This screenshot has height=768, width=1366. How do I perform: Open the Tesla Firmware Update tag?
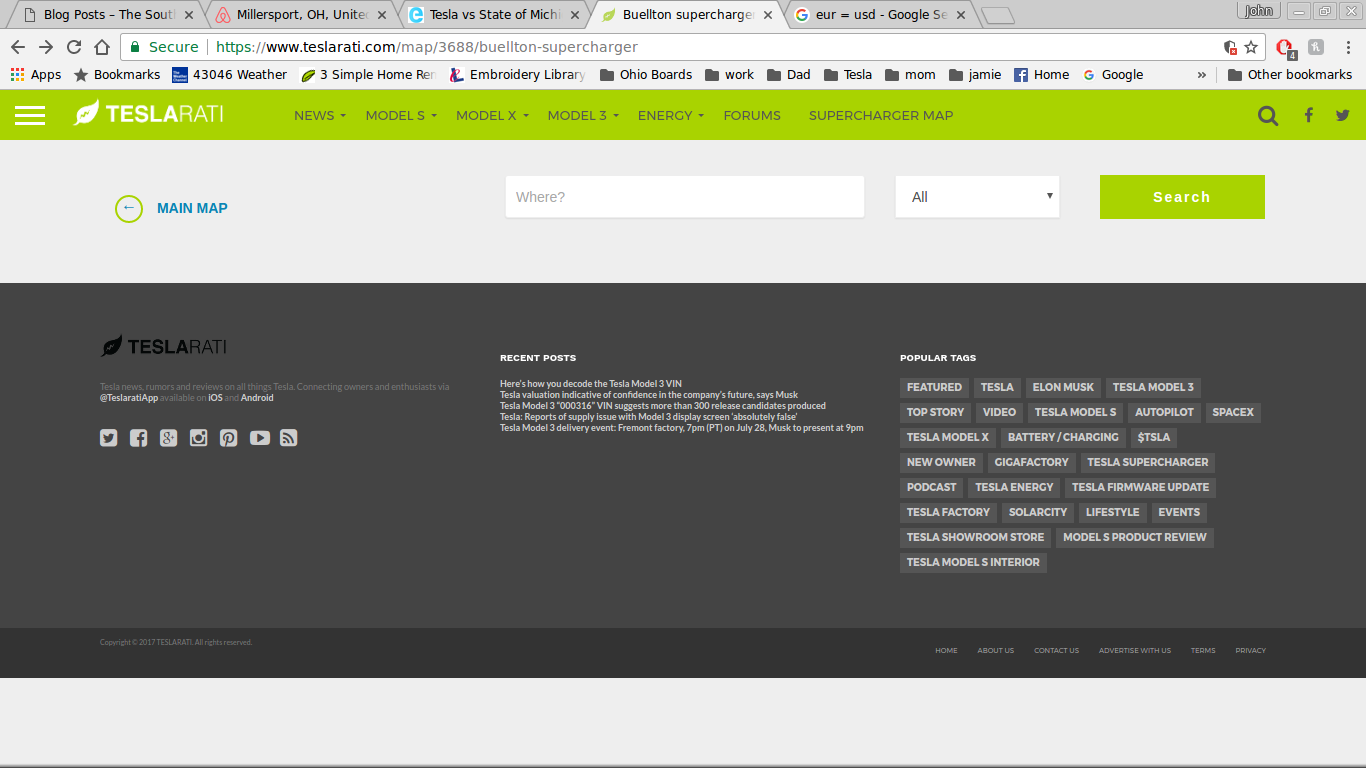point(1140,487)
